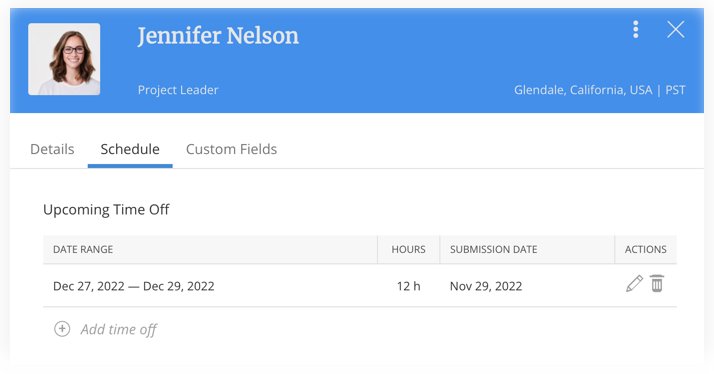Click the Glendale, California location text
The image size is (714, 374).
pos(583,90)
